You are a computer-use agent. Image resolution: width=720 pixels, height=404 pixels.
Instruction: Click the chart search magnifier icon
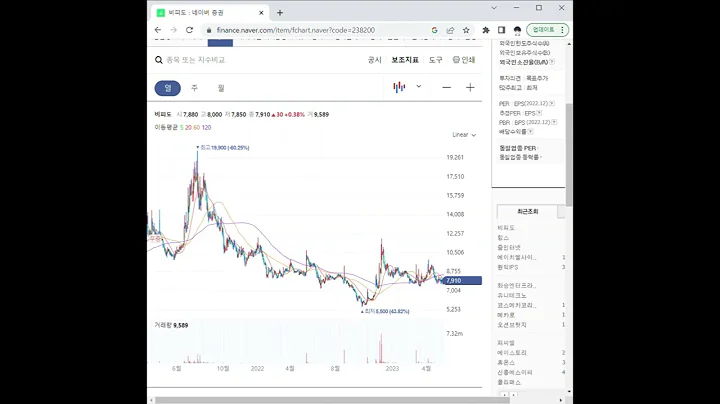pos(158,60)
